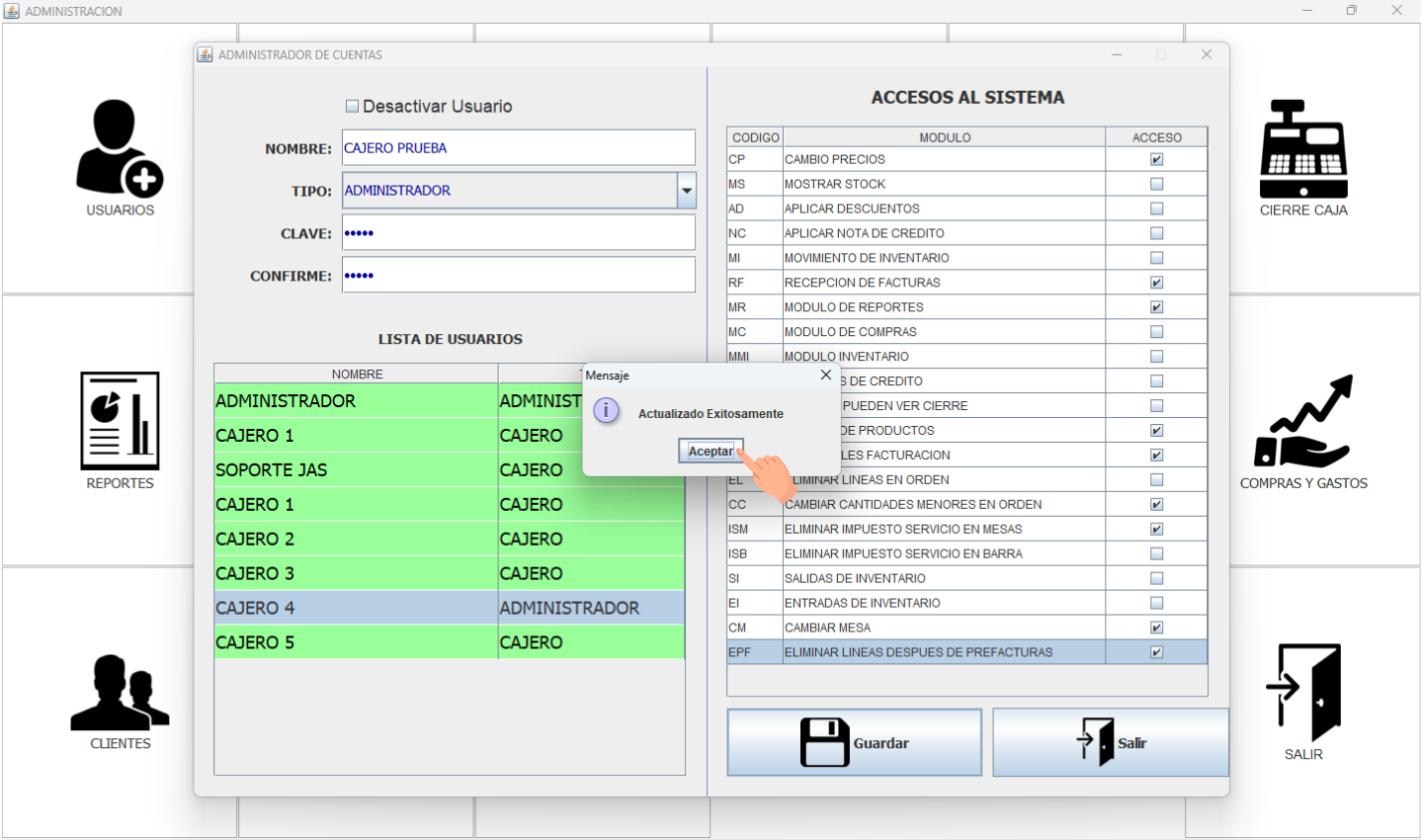Click the NOMBRE text field
The width and height of the screenshot is (1422, 840).
pyautogui.click(x=518, y=148)
